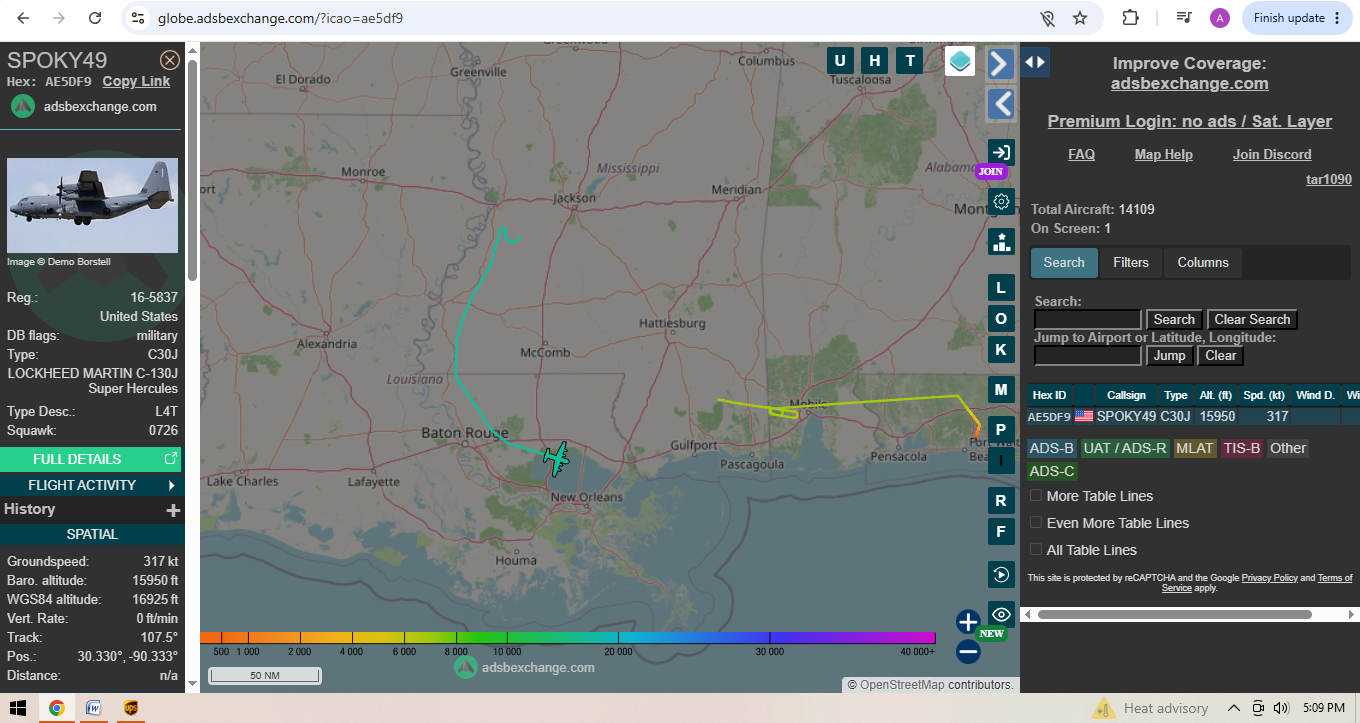The width and height of the screenshot is (1360, 723).
Task: Sort table by Callsign column
Action: click(x=1126, y=395)
